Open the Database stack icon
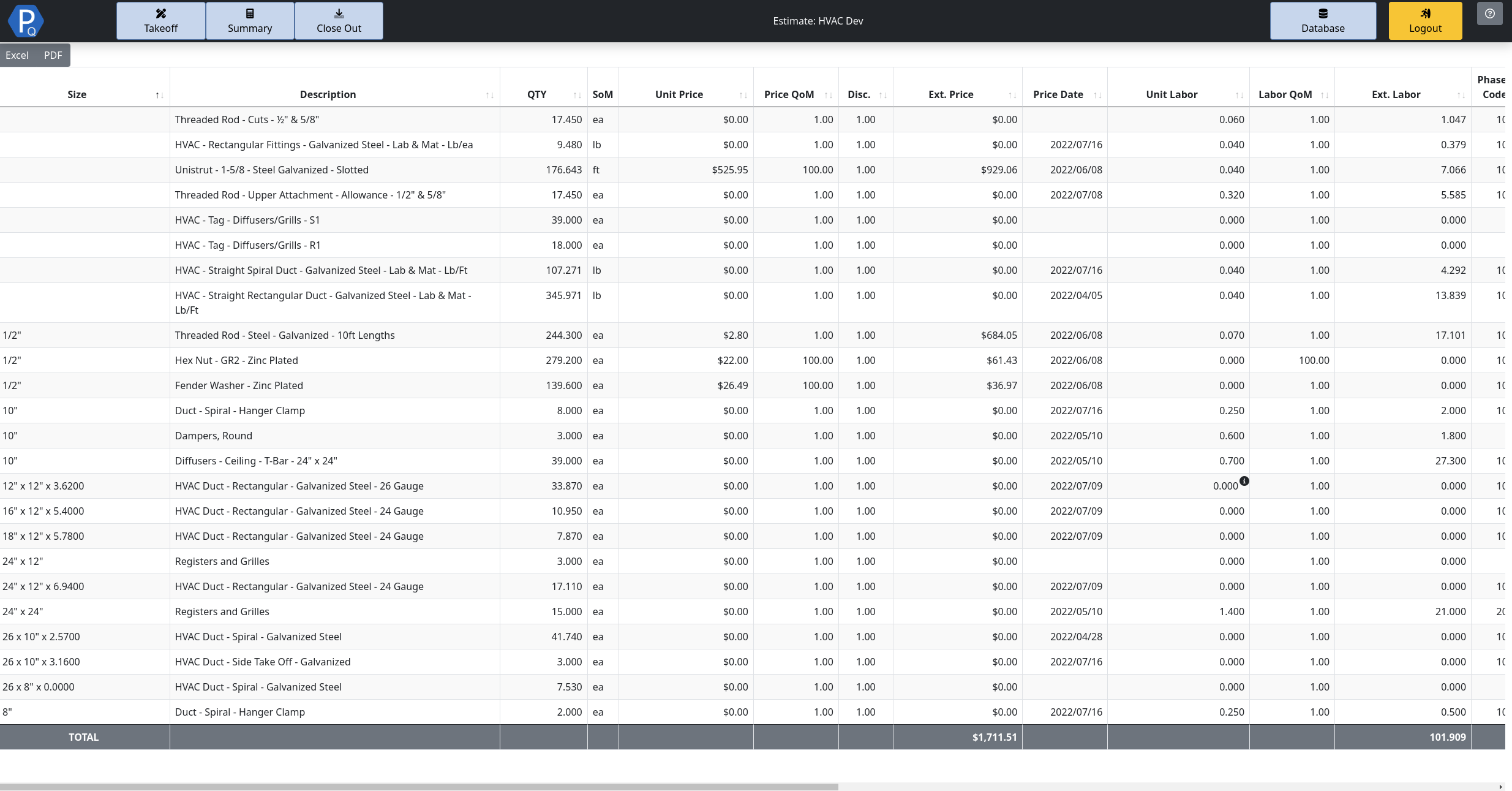 point(1322,13)
